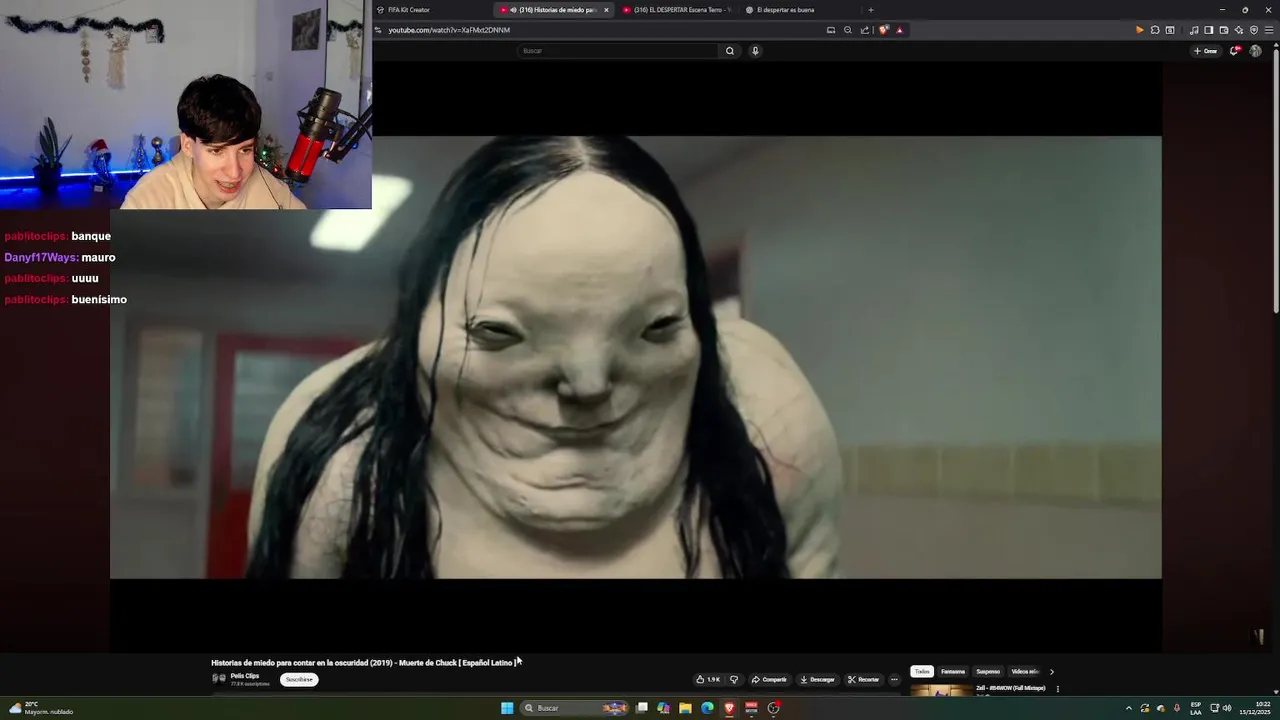Screen dimensions: 1280x720
Task: Select the Fantasma filter chip
Action: click(x=953, y=671)
